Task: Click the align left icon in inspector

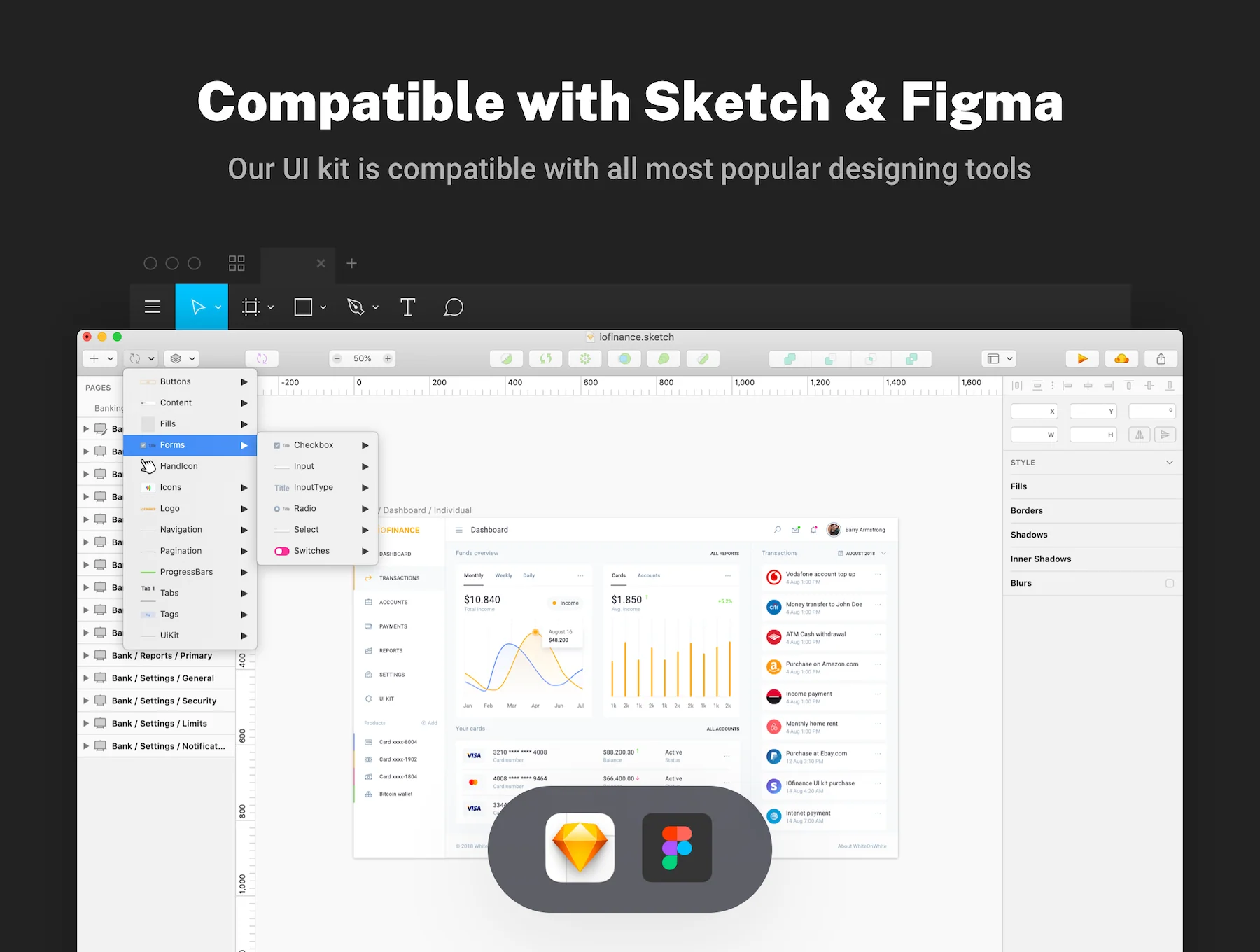Action: (1067, 386)
